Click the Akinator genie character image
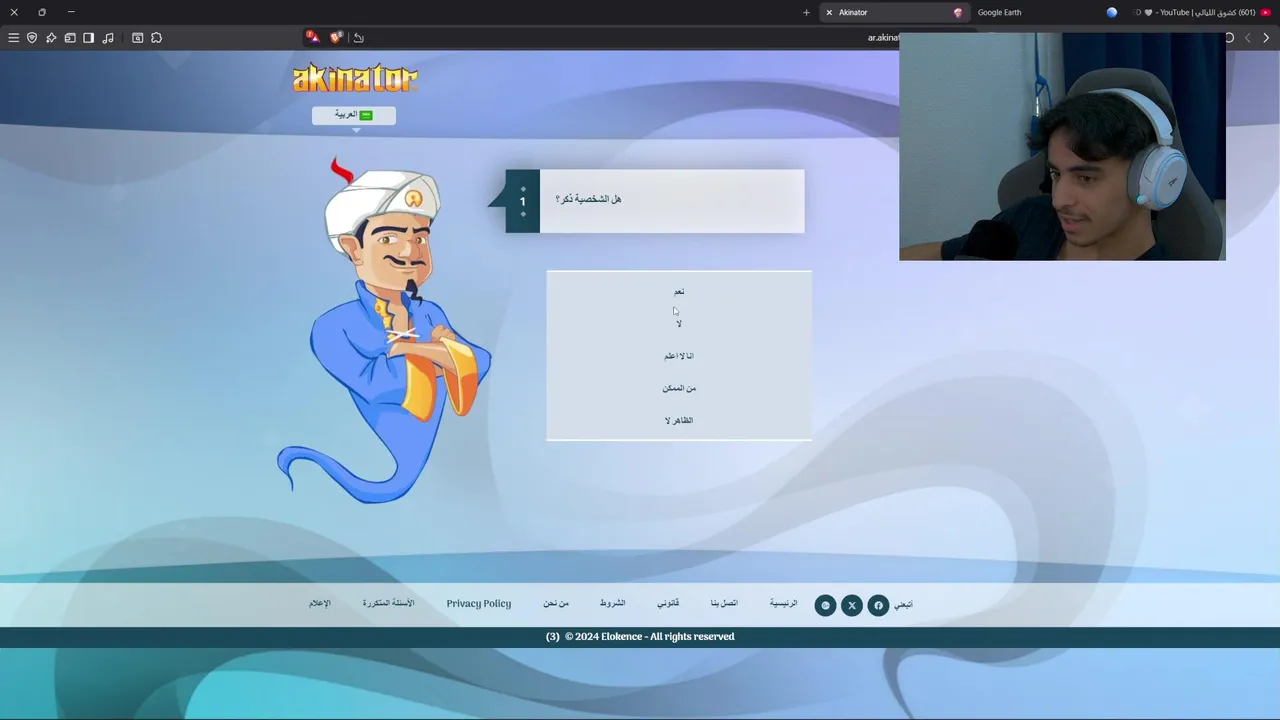This screenshot has width=1280, height=720. 384,330
